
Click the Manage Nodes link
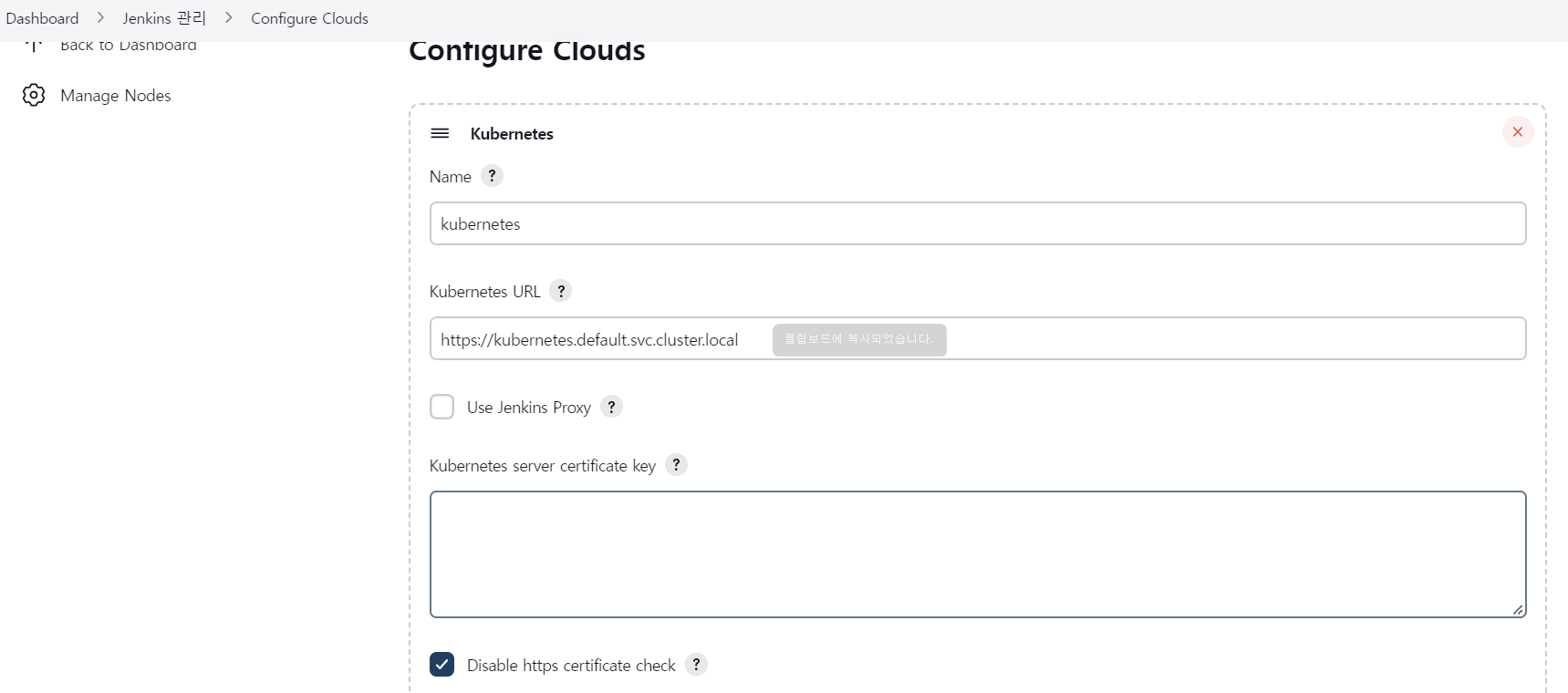[x=116, y=96]
